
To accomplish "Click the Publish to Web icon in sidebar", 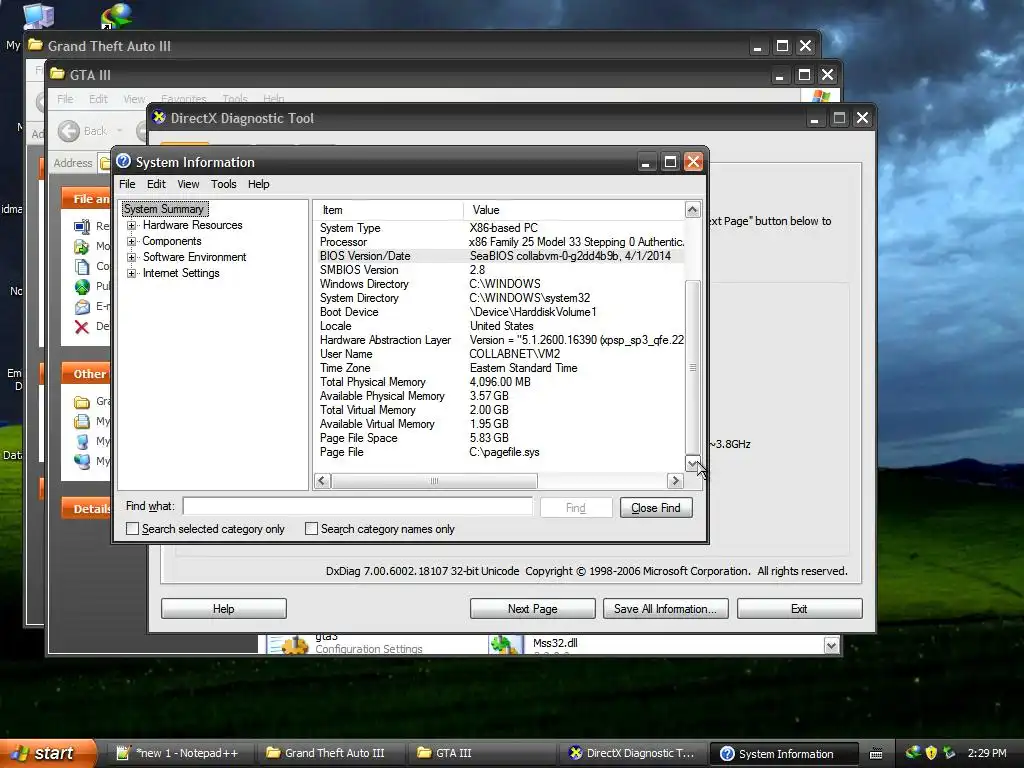I will pyautogui.click(x=82, y=286).
